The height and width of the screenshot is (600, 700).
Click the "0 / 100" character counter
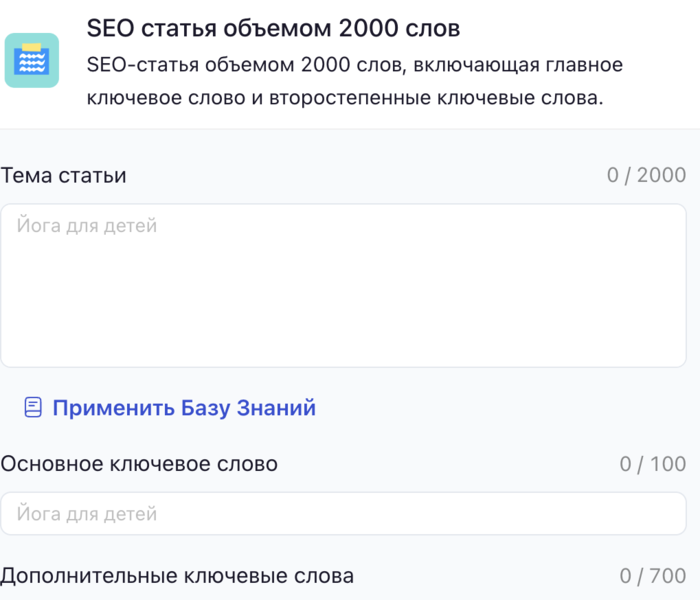653,464
